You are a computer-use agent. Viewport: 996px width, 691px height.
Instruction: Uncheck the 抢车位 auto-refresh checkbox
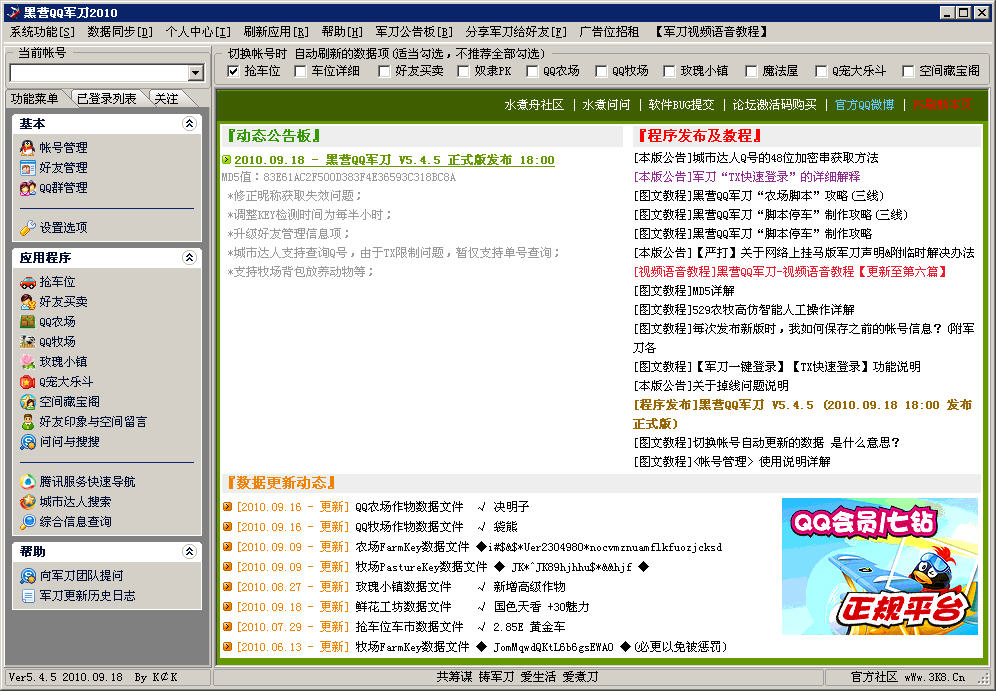tap(234, 71)
